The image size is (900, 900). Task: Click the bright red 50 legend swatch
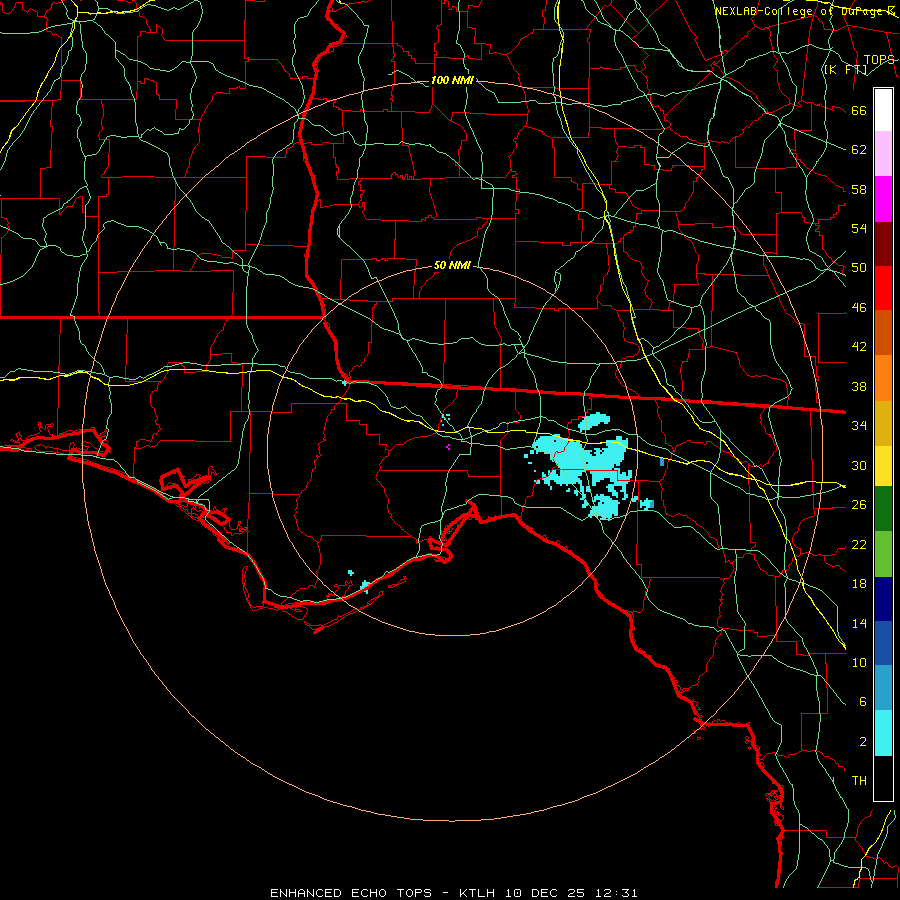click(x=883, y=288)
